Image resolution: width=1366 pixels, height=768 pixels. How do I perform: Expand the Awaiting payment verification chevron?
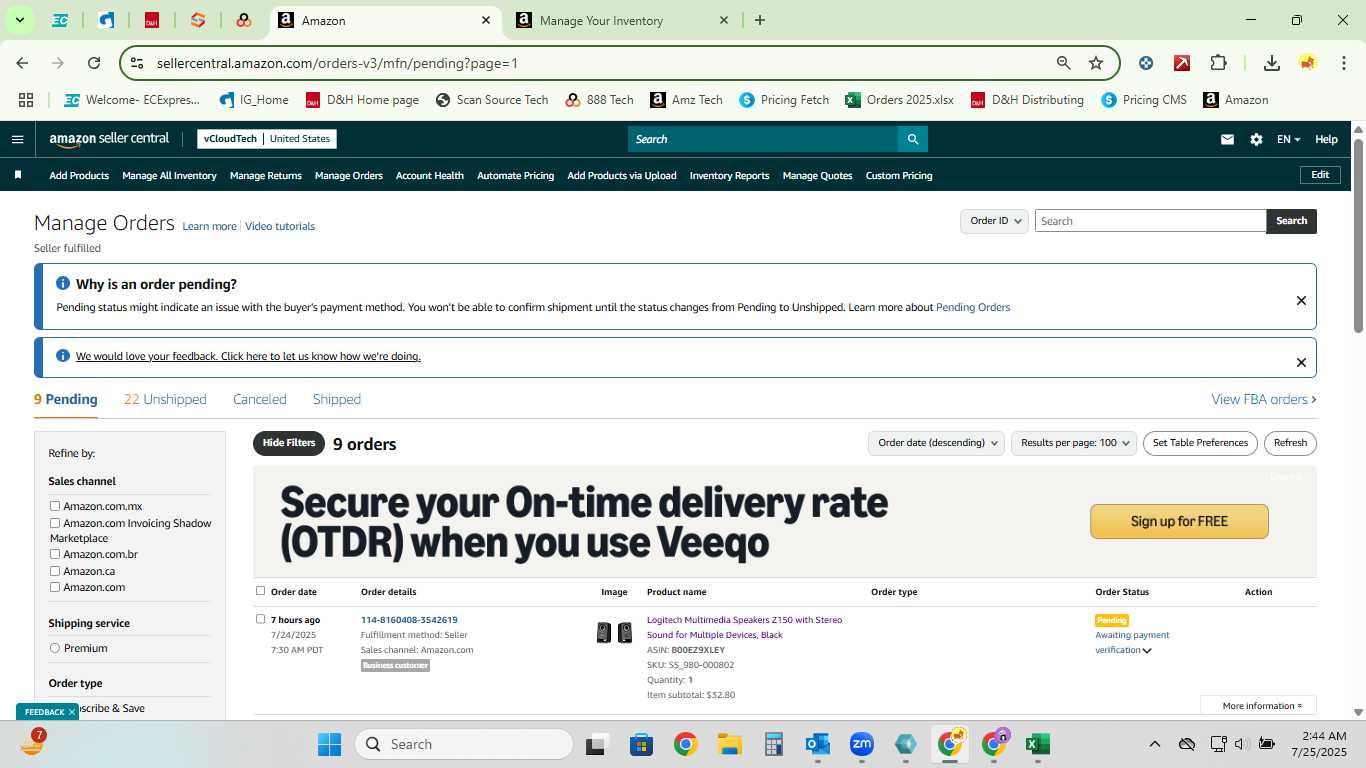1147,651
